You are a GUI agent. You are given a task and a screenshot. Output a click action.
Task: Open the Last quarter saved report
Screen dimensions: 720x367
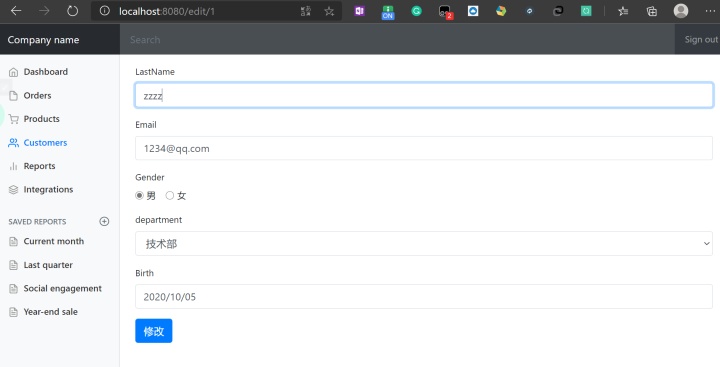[x=48, y=265]
